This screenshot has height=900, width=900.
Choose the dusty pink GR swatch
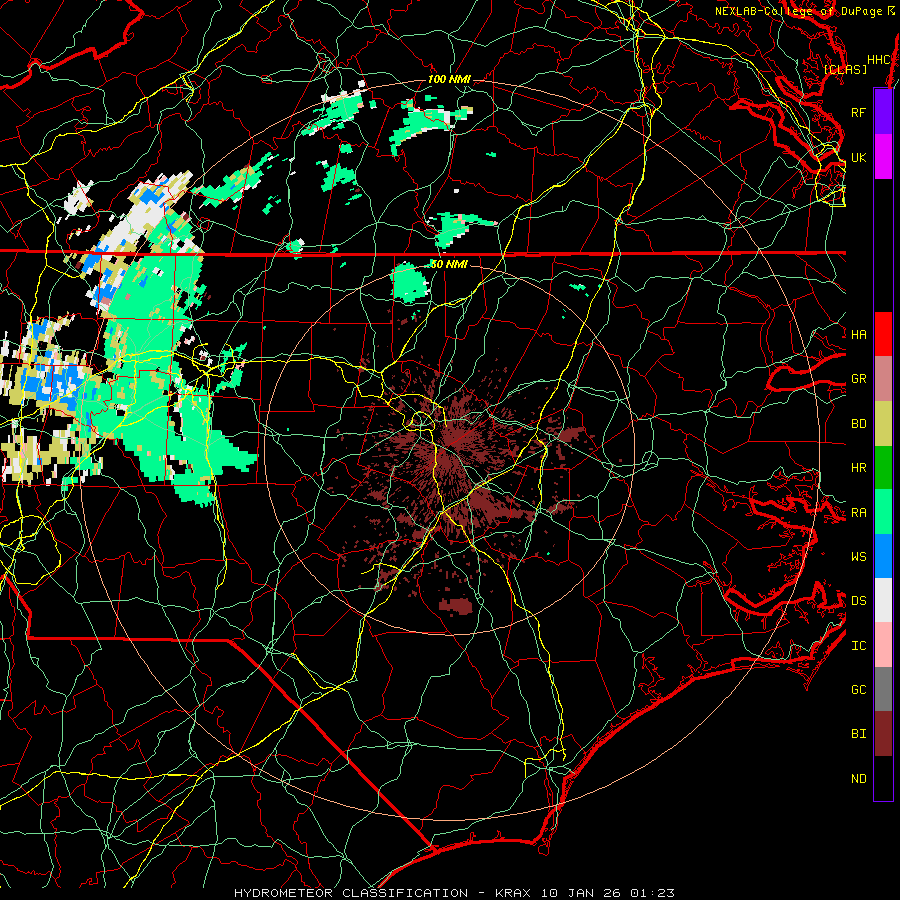pos(883,379)
